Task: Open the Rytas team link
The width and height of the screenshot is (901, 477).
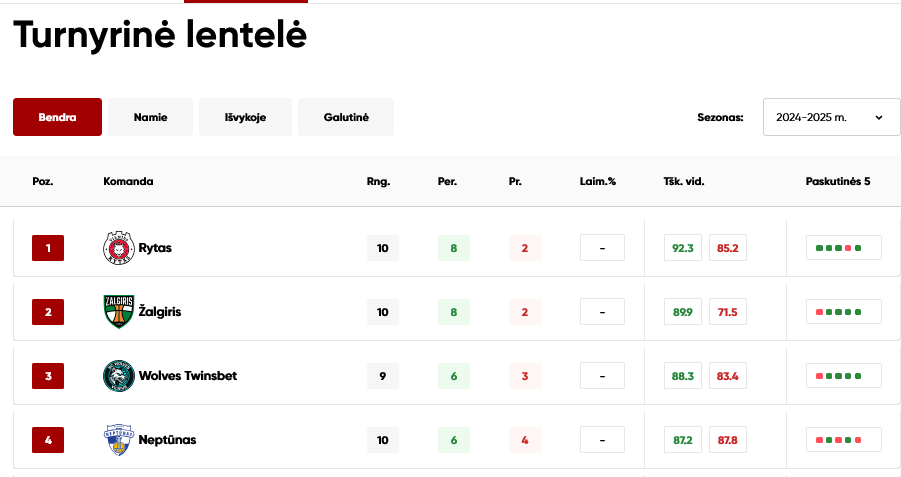Action: point(155,248)
